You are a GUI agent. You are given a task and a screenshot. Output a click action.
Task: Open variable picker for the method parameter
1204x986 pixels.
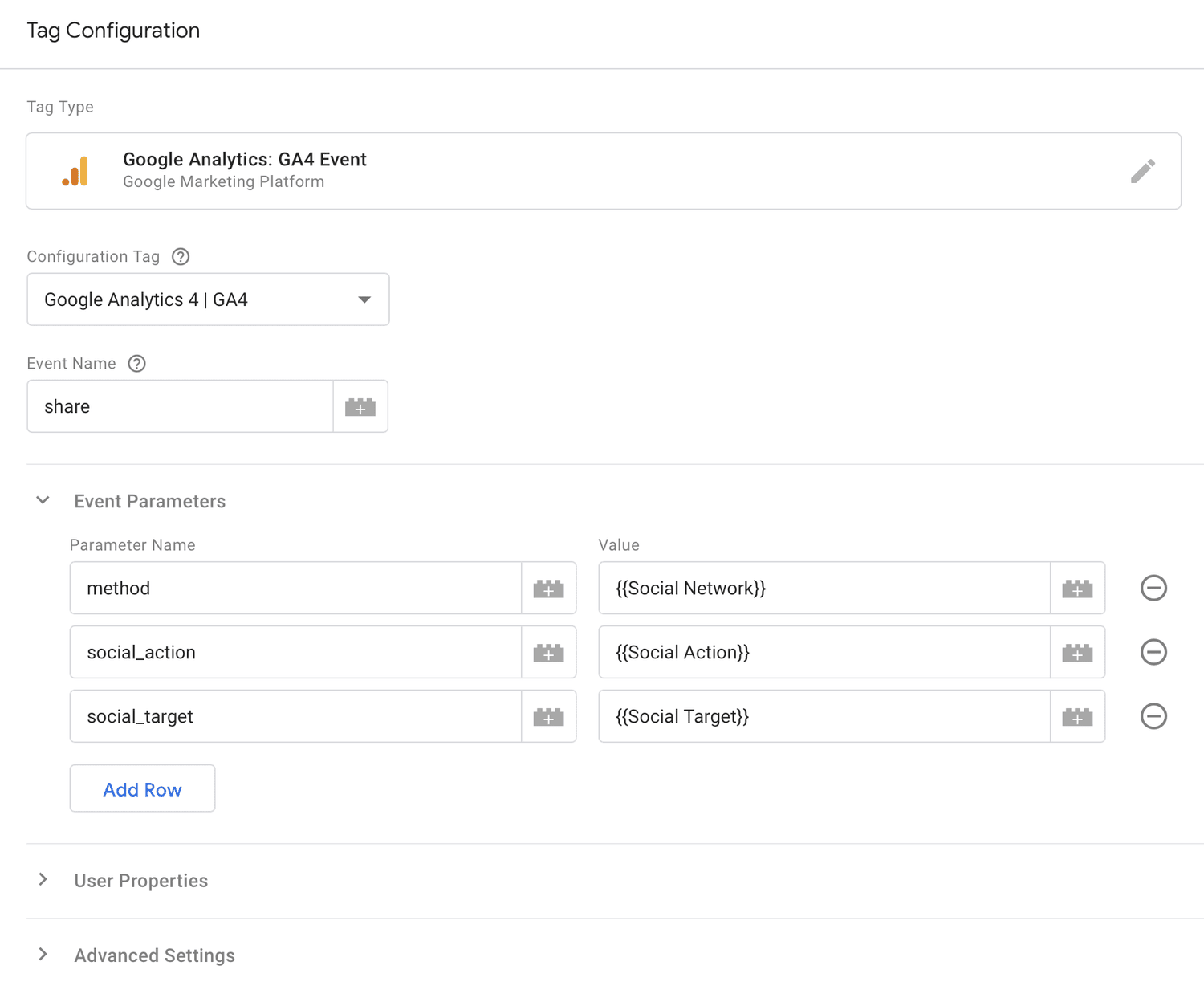click(549, 588)
